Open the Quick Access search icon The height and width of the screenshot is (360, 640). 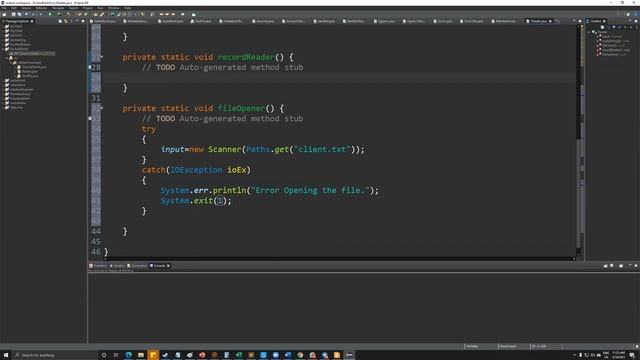pyautogui.click(x=618, y=14)
